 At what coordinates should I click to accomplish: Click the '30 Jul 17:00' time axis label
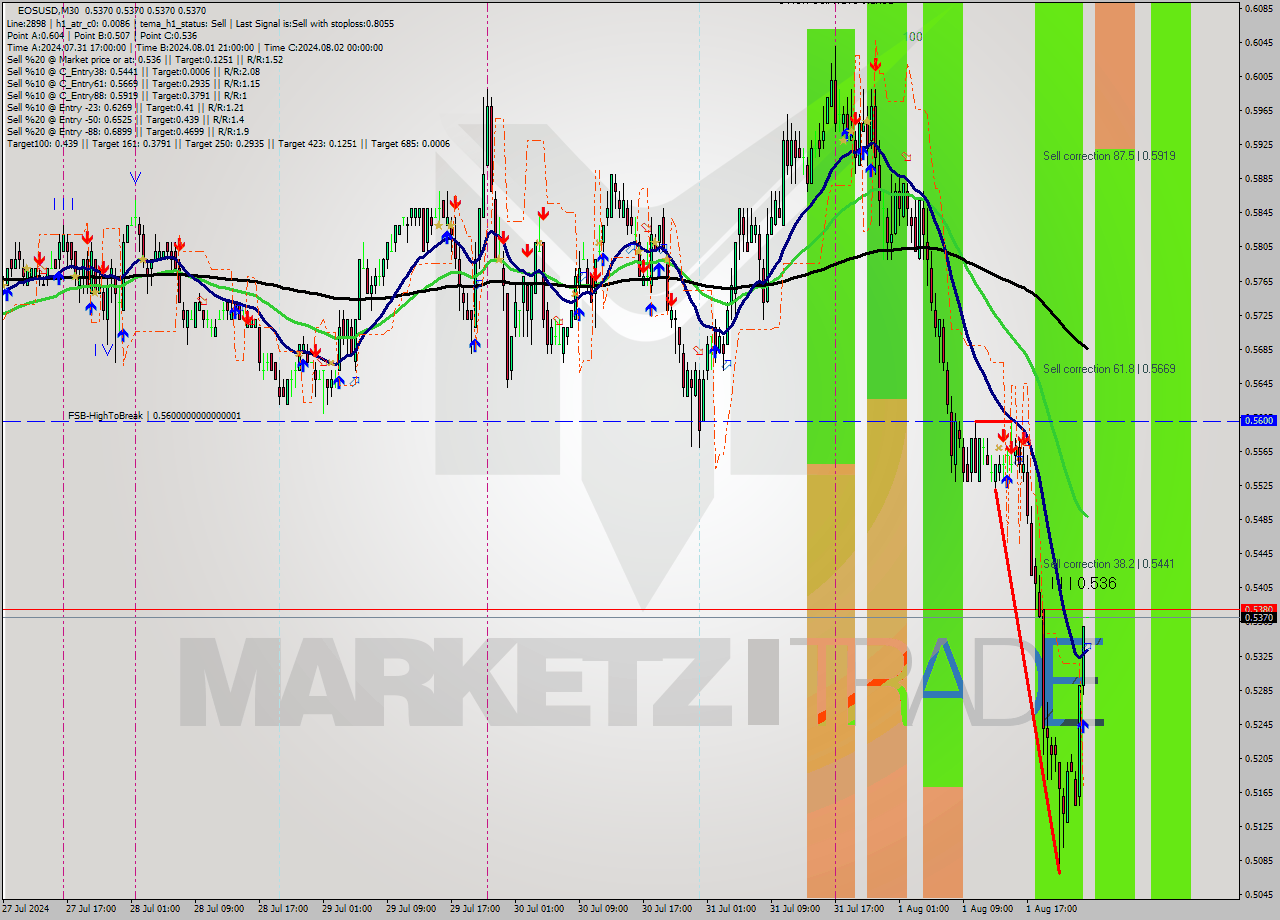pyautogui.click(x=669, y=909)
